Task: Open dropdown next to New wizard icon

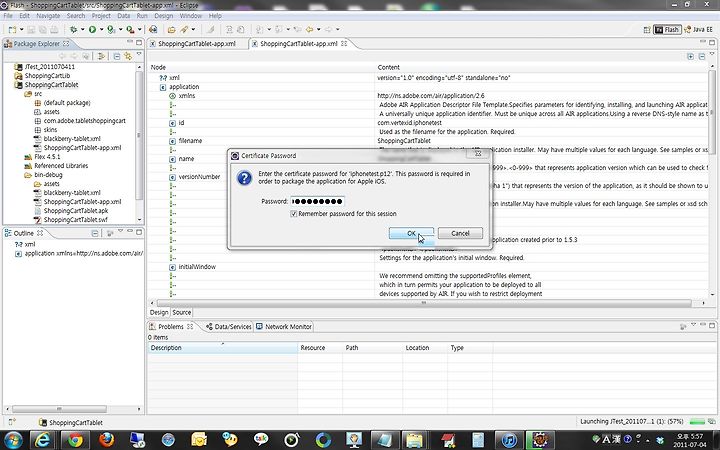Action: click(22, 29)
